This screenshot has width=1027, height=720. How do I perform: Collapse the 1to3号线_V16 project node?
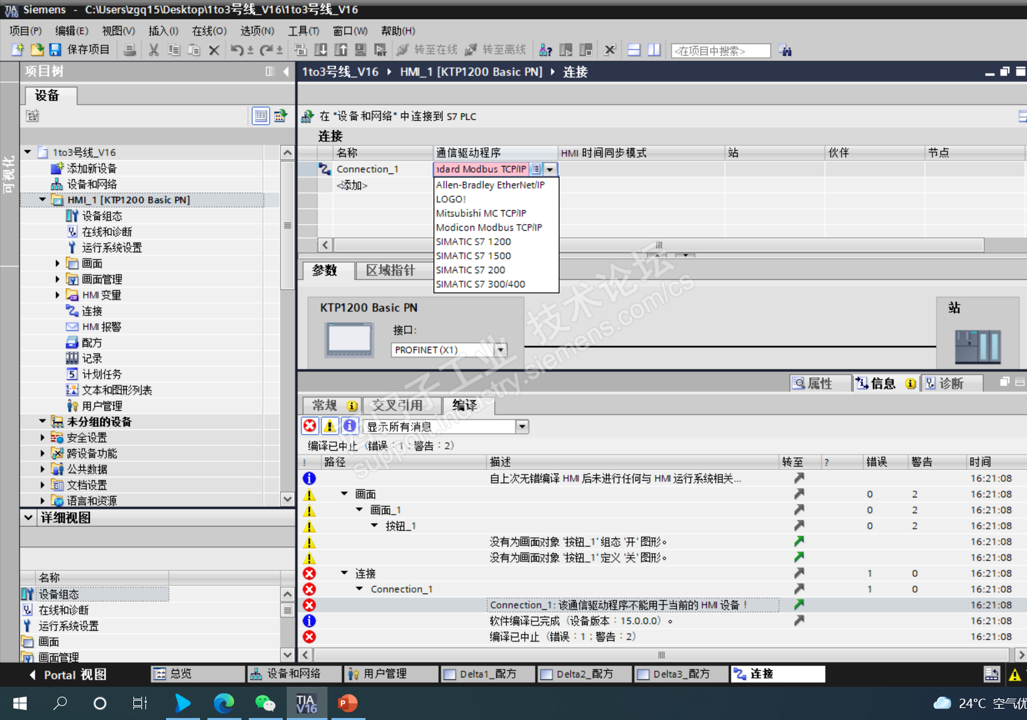(28, 152)
